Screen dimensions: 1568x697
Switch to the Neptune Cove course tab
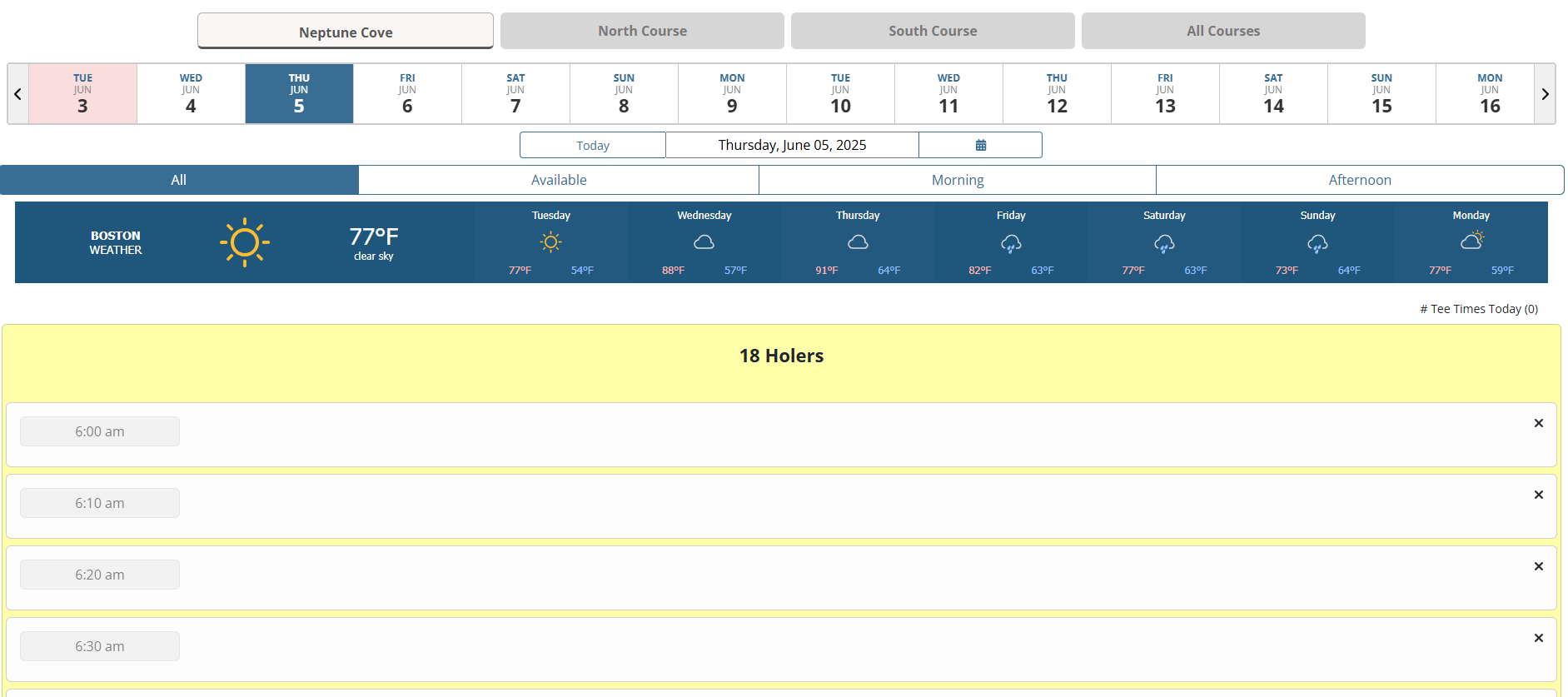click(346, 31)
